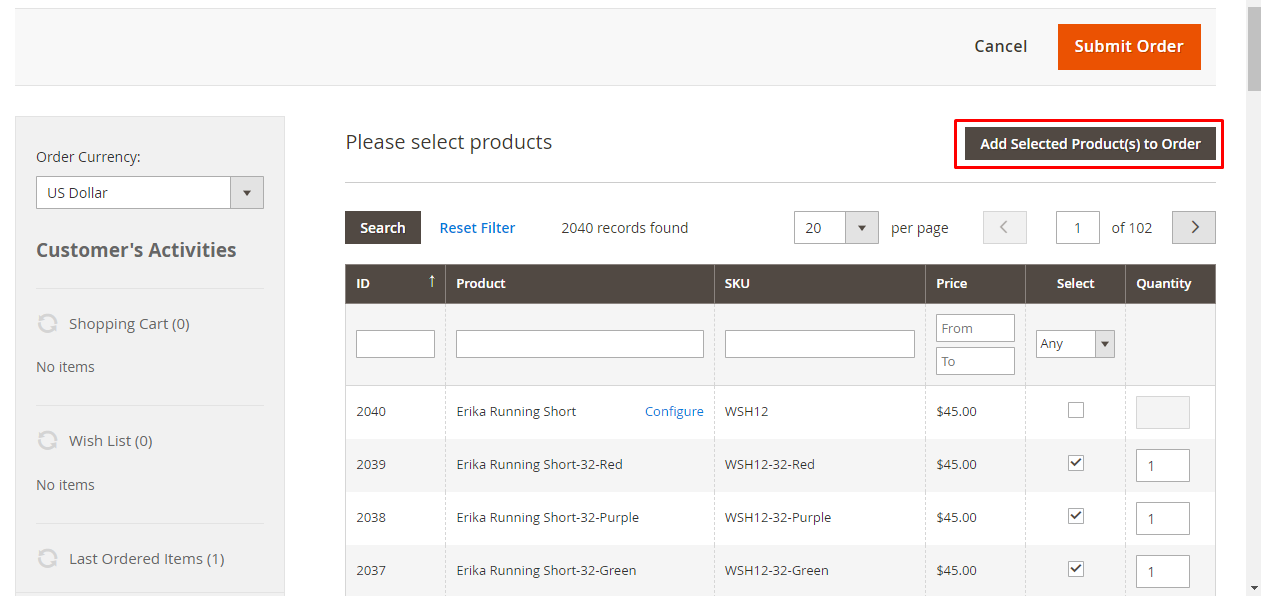Open the Order Currency dropdown
The height and width of the screenshot is (596, 1261).
(246, 193)
